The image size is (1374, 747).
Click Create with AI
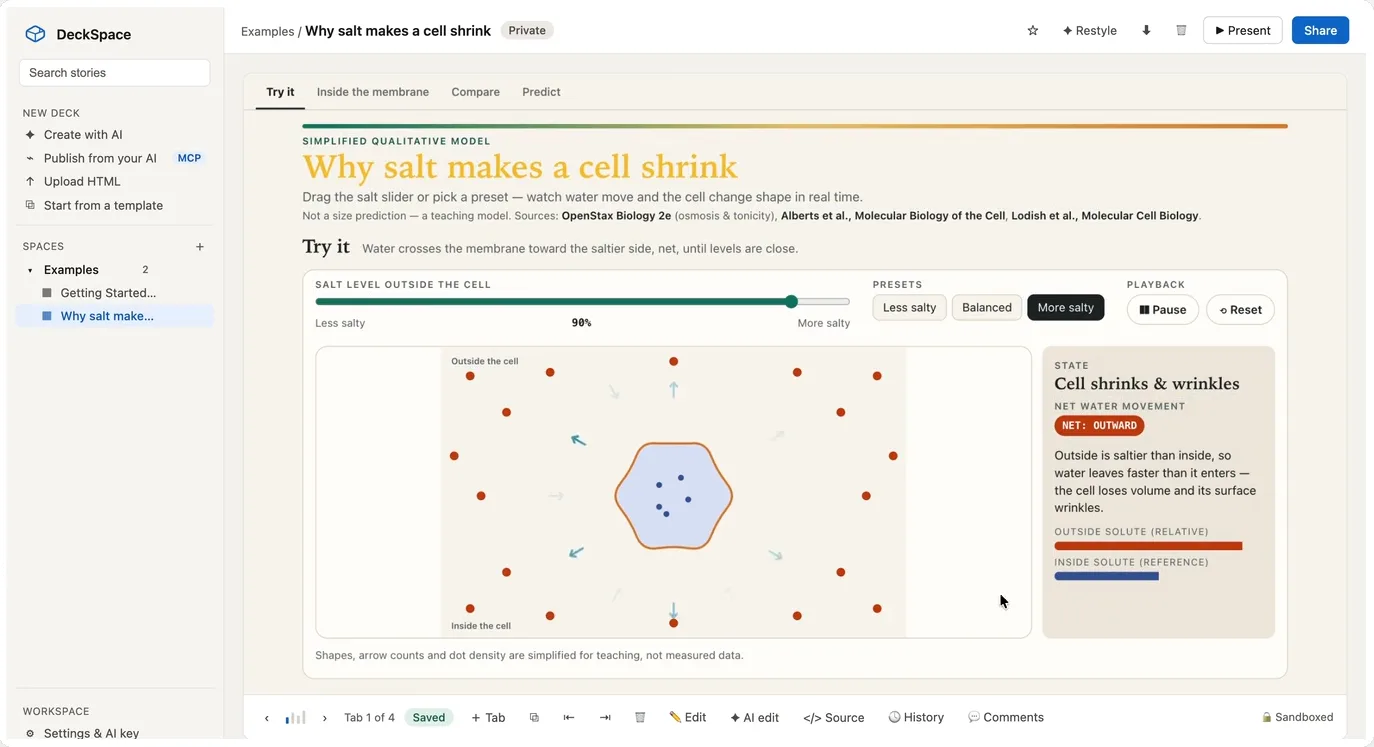pyautogui.click(x=83, y=135)
